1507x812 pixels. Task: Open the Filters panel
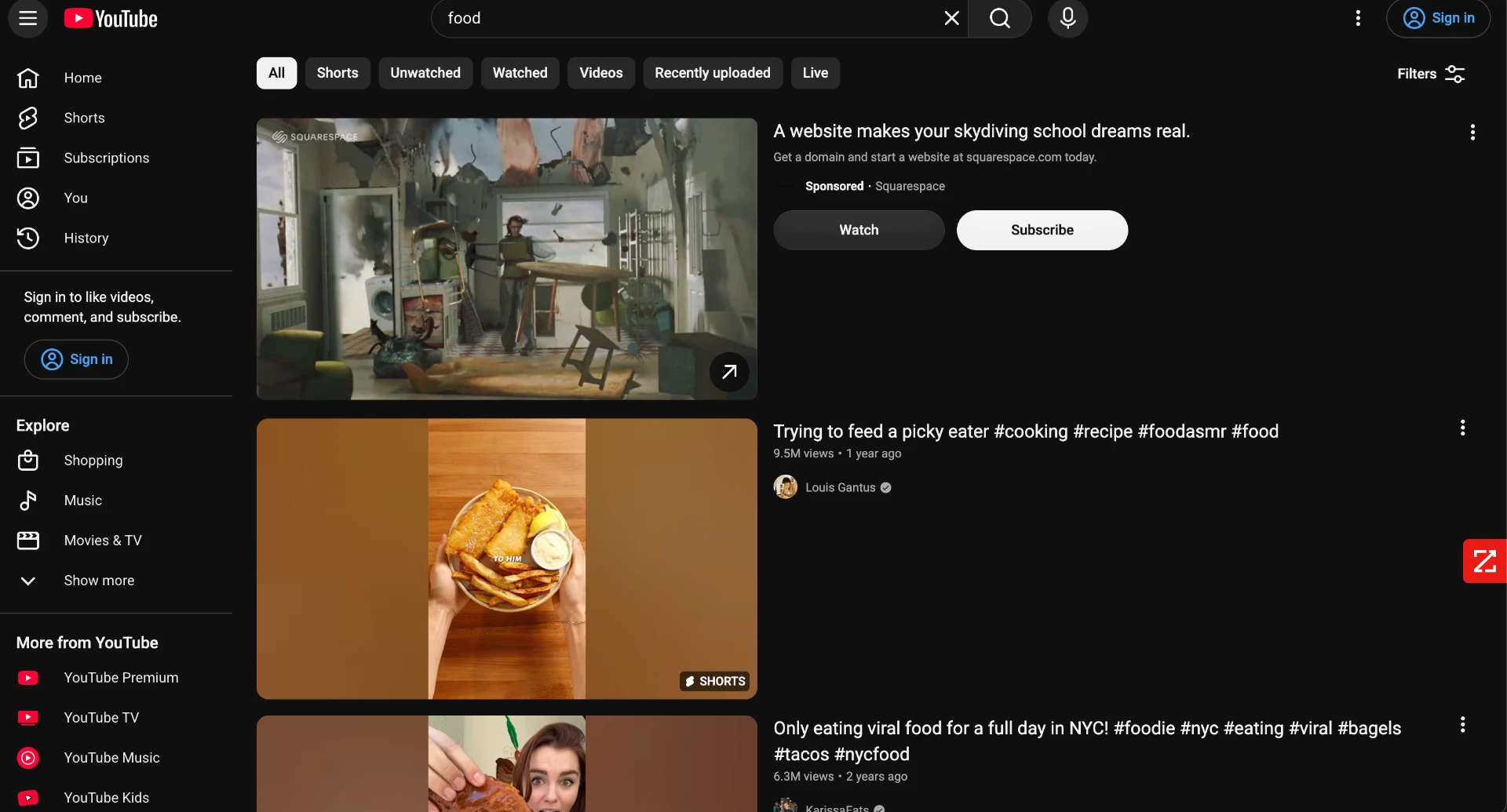[1431, 74]
